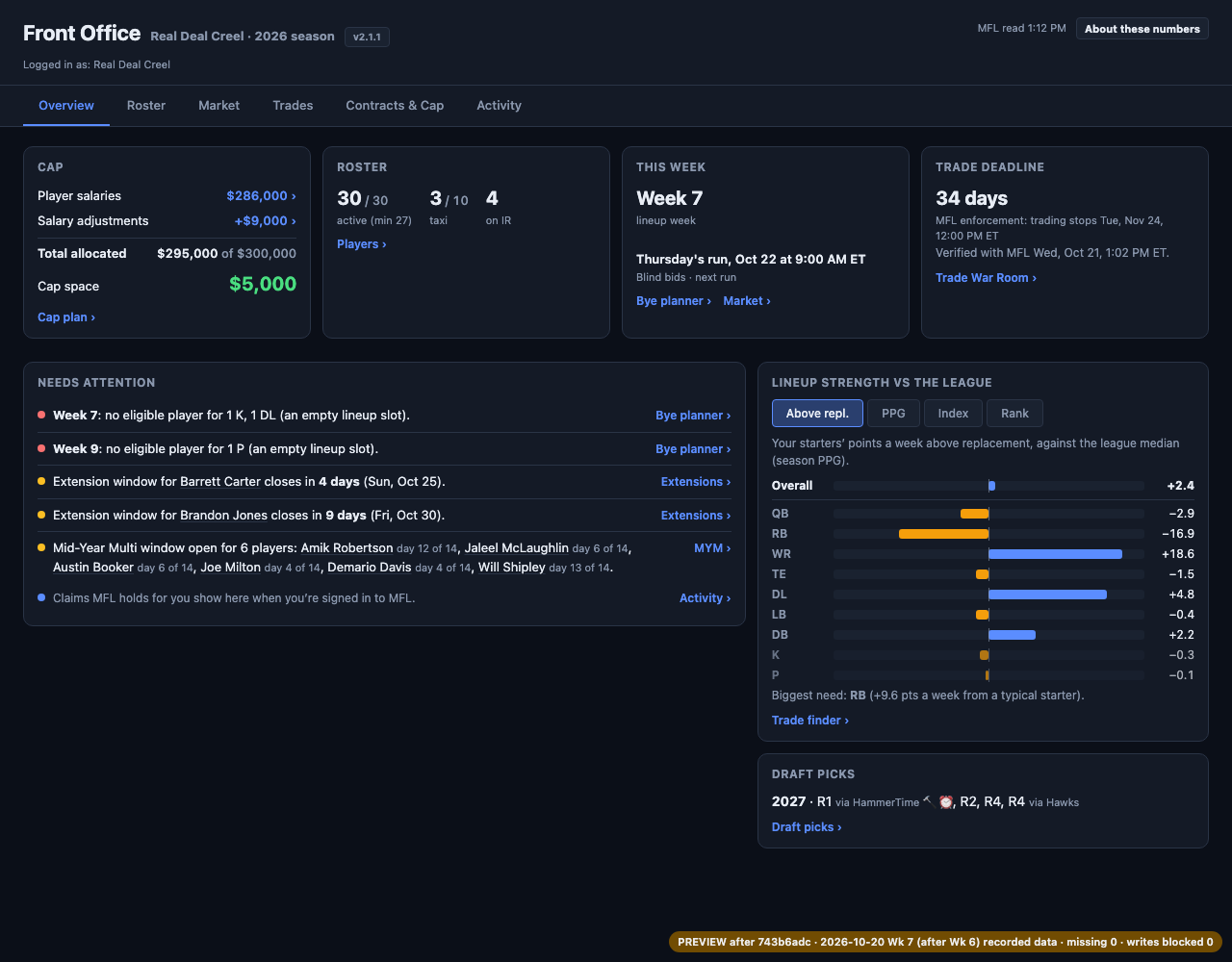
Task: Open the Trade finder link
Action: tap(810, 721)
